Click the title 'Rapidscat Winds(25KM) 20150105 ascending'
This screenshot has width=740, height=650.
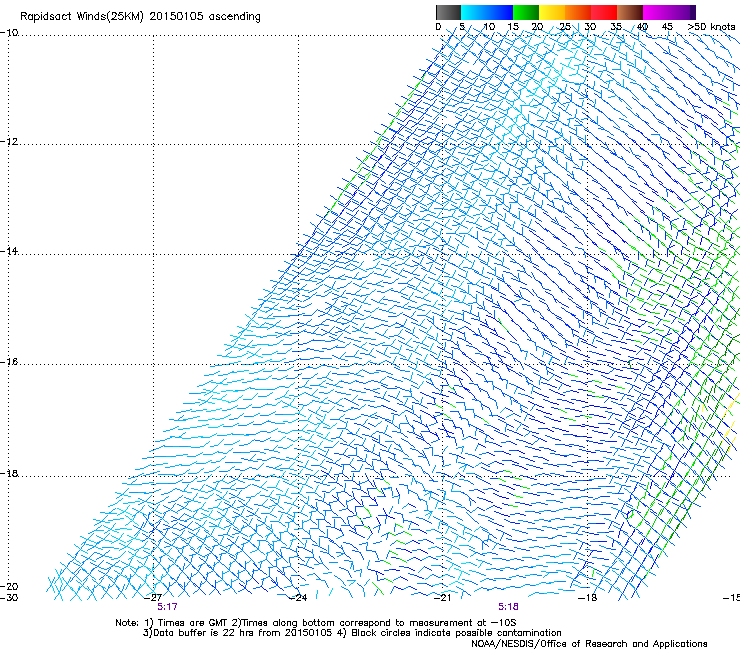pyautogui.click(x=140, y=17)
